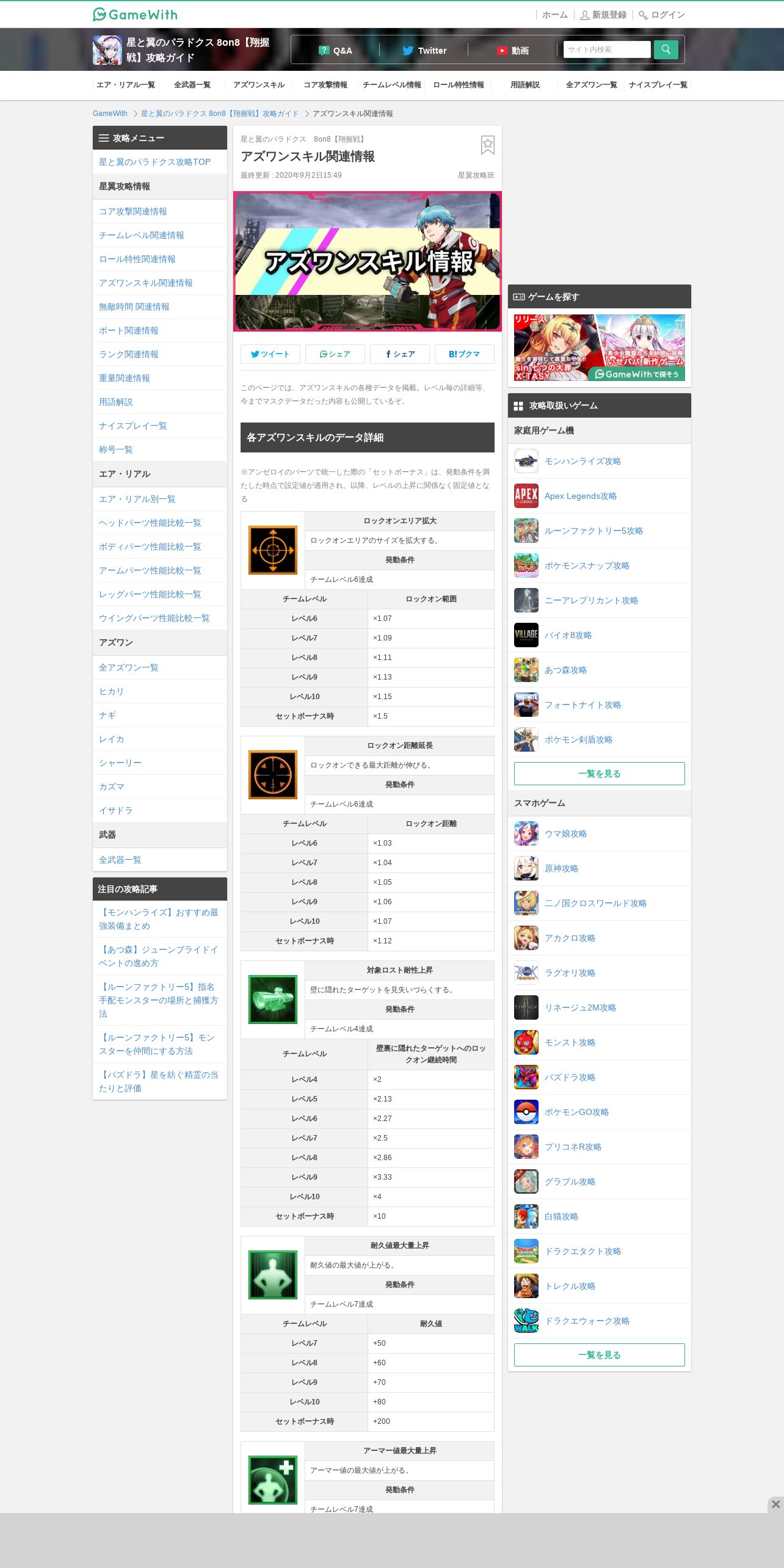Click the アーマー値最大量上昇 skill icon

(x=272, y=1480)
